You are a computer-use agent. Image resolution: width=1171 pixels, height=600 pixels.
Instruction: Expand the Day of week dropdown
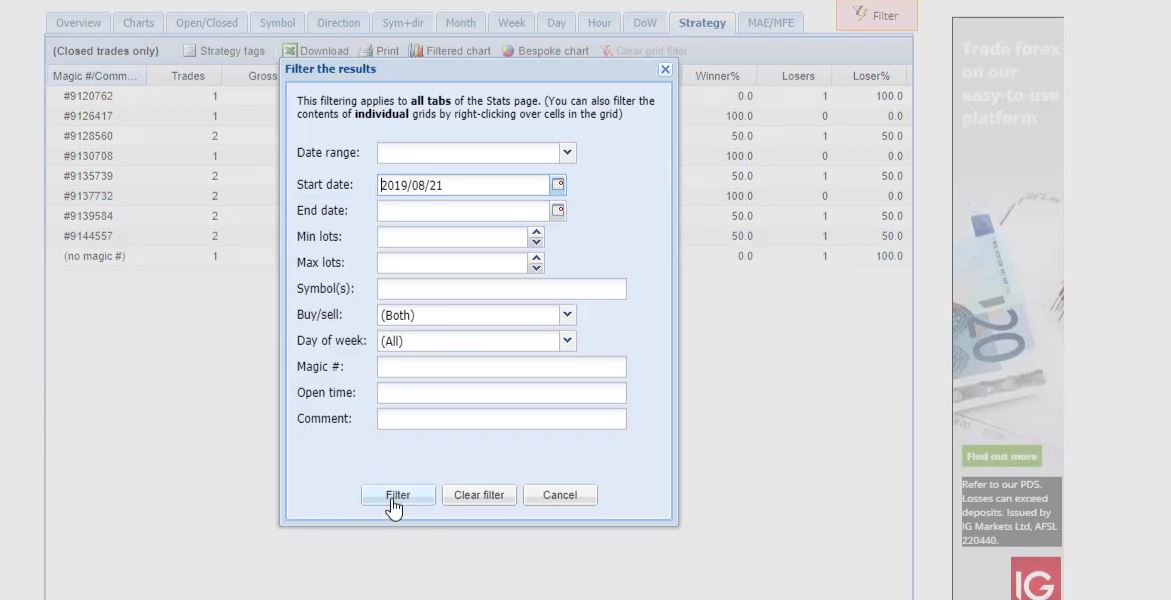coord(567,341)
